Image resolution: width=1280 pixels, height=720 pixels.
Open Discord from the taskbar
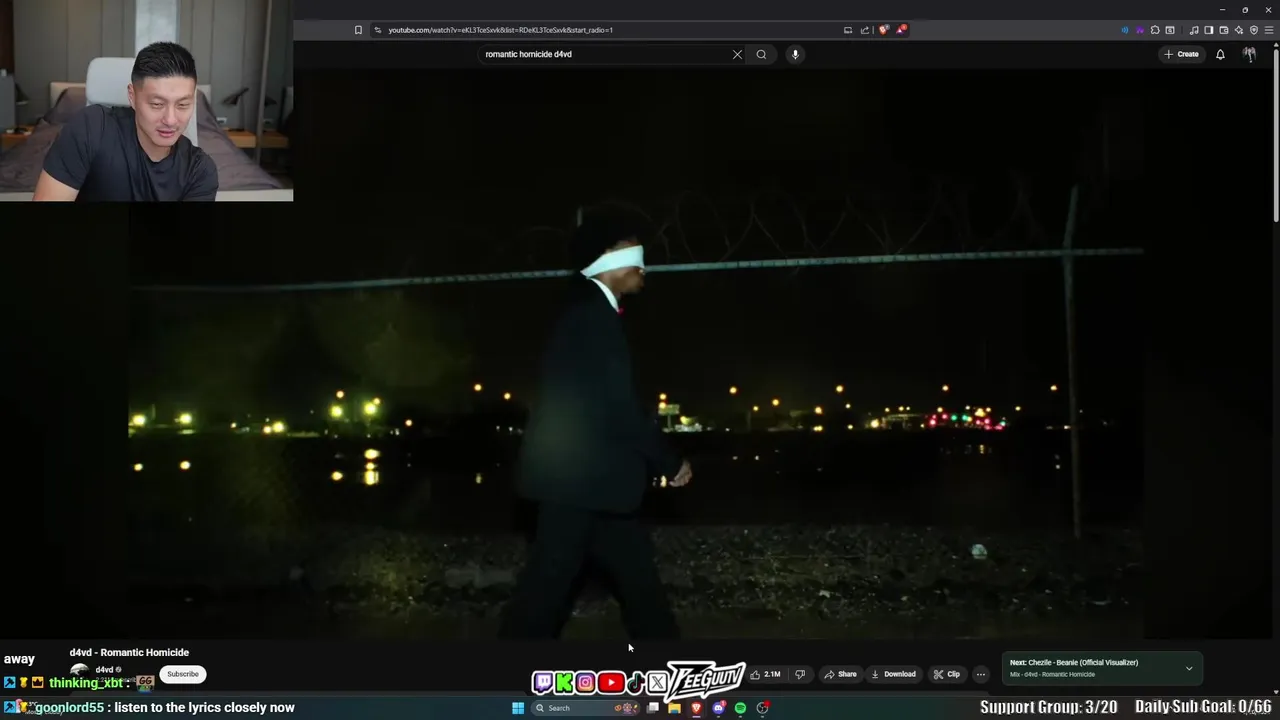pyautogui.click(x=718, y=708)
